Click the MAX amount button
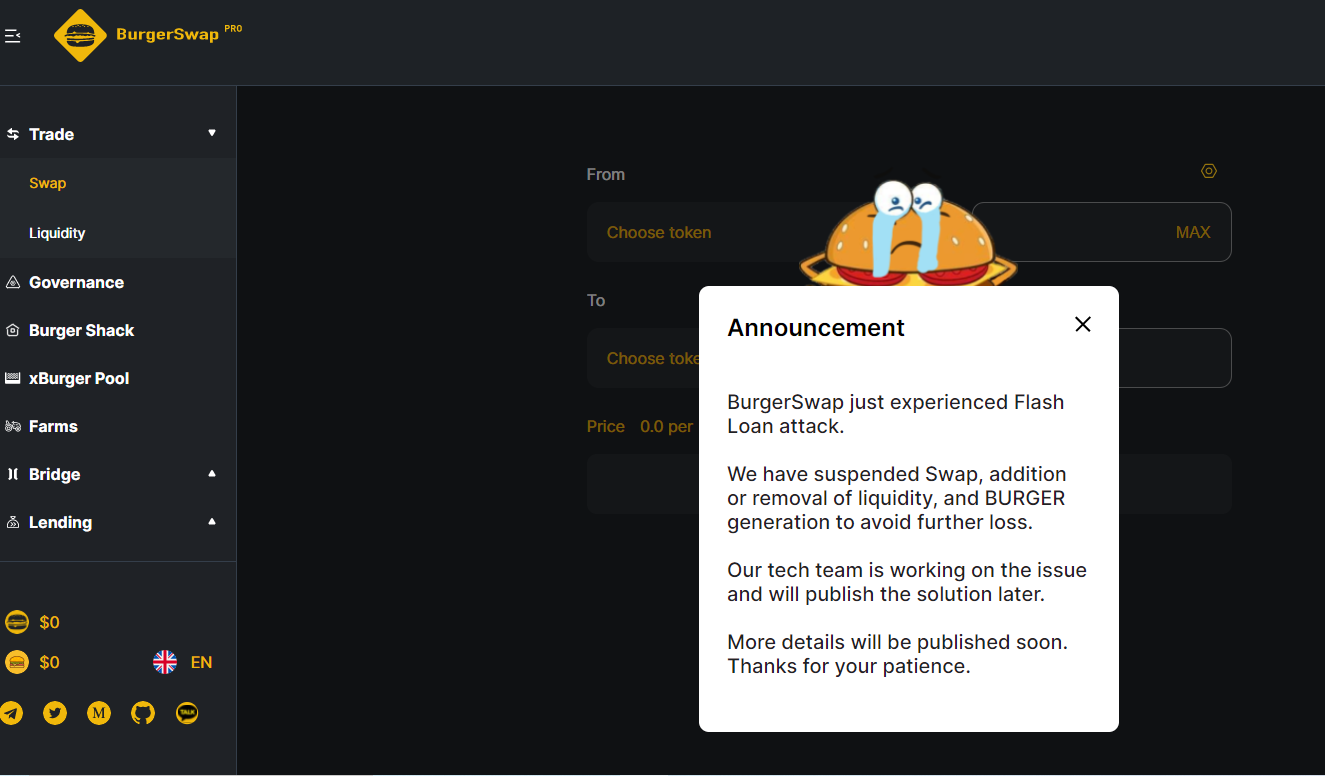This screenshot has width=1325, height=776. tap(1193, 232)
